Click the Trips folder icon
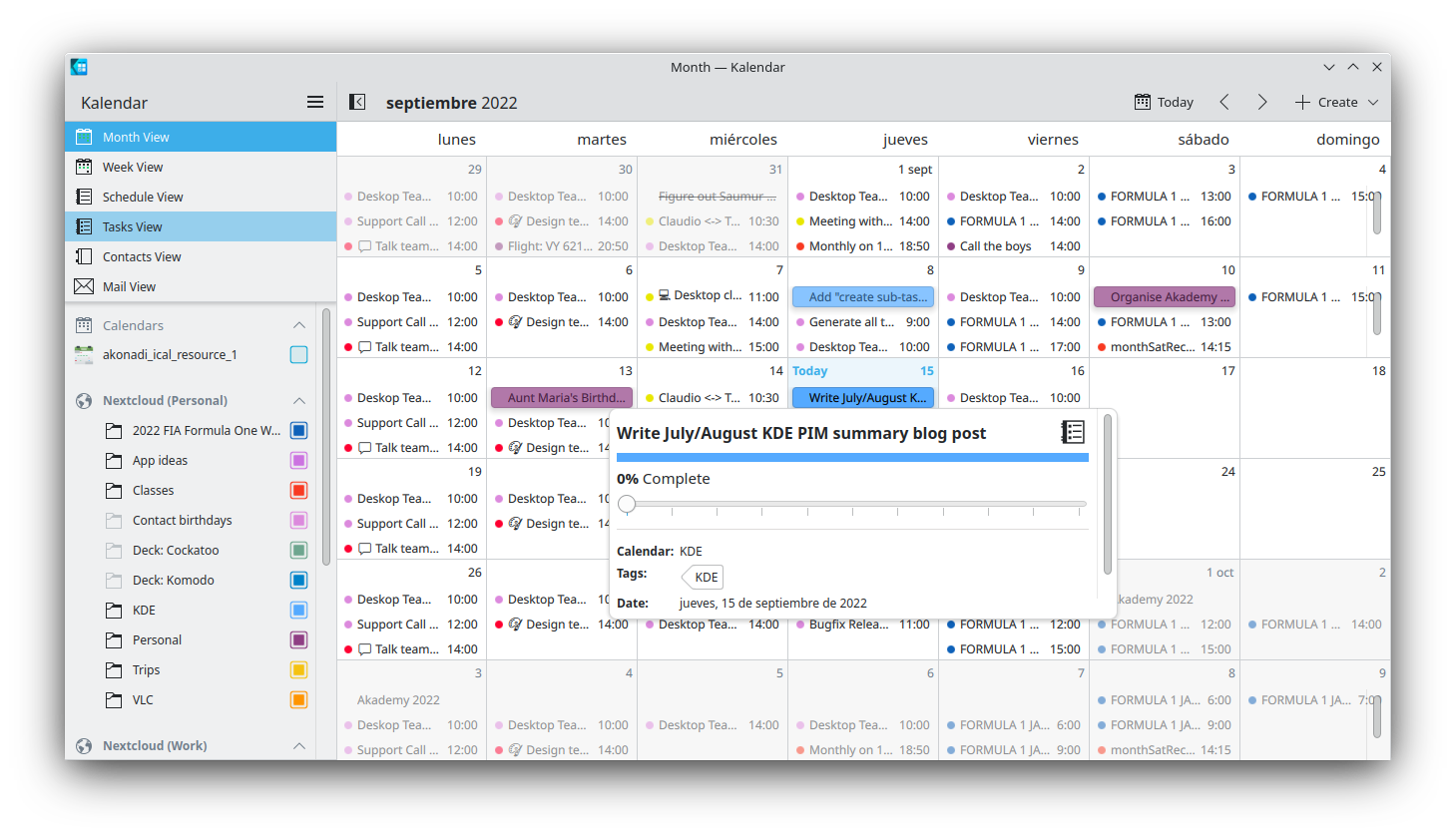Image resolution: width=1456 pixels, height=837 pixels. click(x=114, y=669)
